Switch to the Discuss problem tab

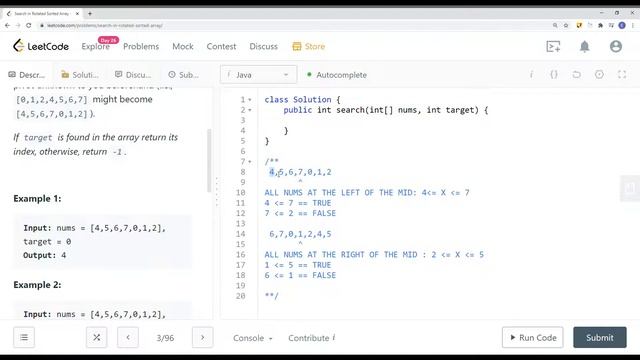[133, 75]
